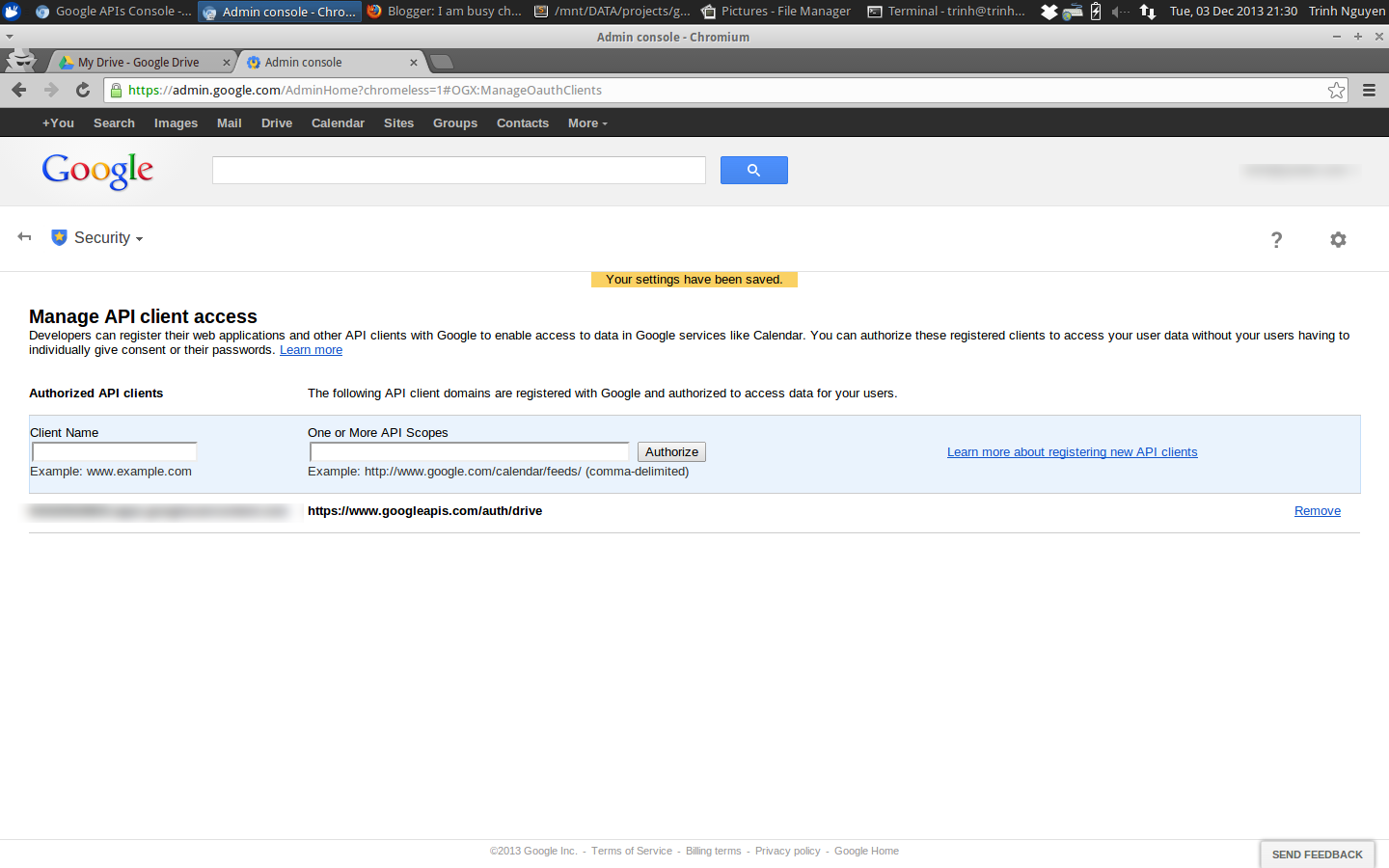The height and width of the screenshot is (868, 1389).
Task: Close the My Drive - Google Drive tab
Action: [227, 63]
